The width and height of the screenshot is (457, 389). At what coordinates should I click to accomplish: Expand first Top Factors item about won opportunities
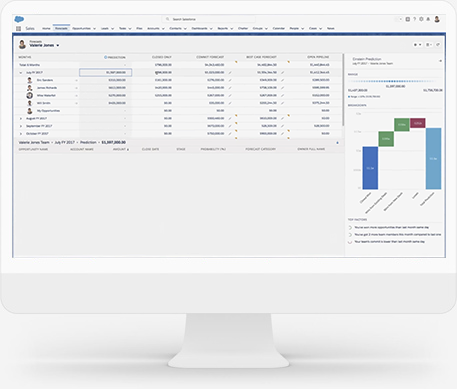click(350, 227)
